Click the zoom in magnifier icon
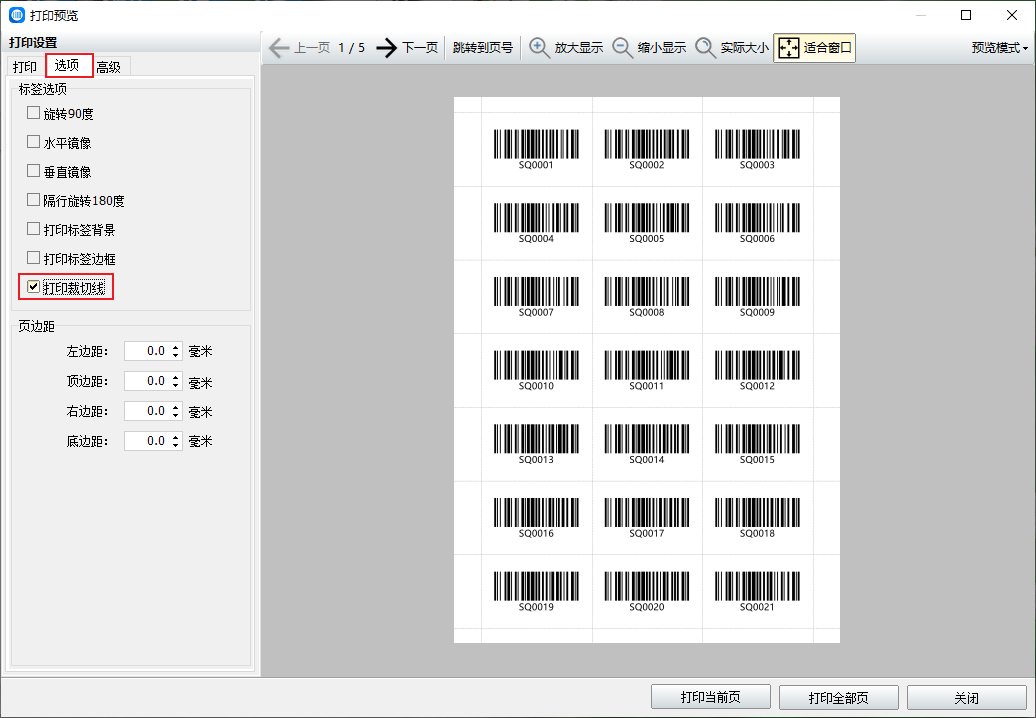Image resolution: width=1036 pixels, height=718 pixels. 539,48
